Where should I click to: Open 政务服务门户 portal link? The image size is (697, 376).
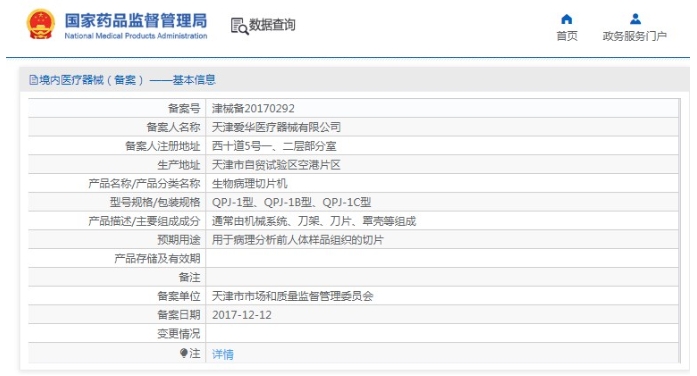[635, 36]
